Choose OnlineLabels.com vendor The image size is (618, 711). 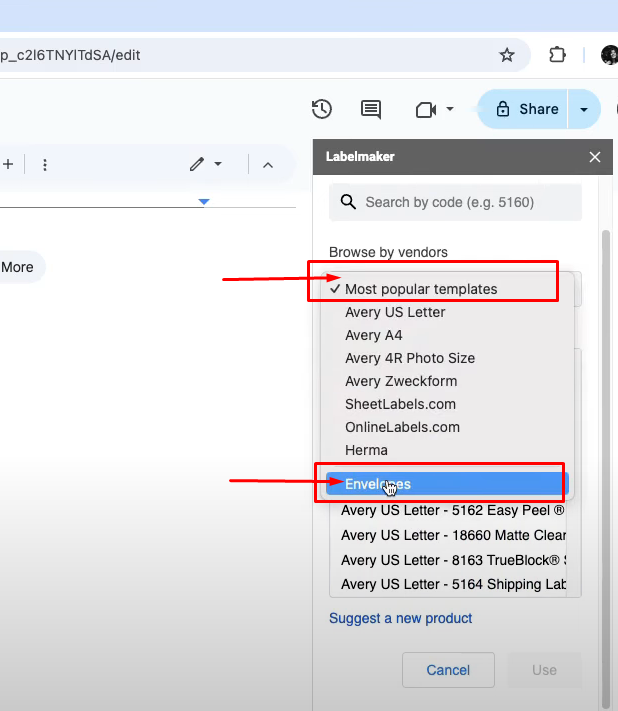447,427
